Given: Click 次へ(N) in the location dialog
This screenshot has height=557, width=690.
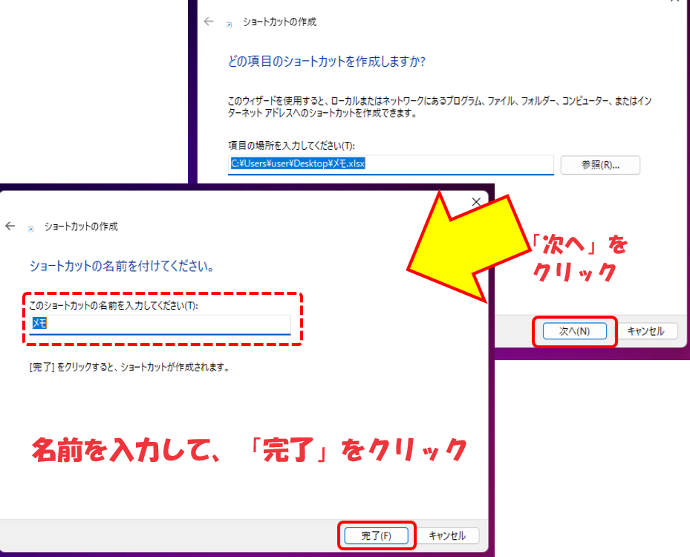Looking at the screenshot, I should tap(574, 331).
